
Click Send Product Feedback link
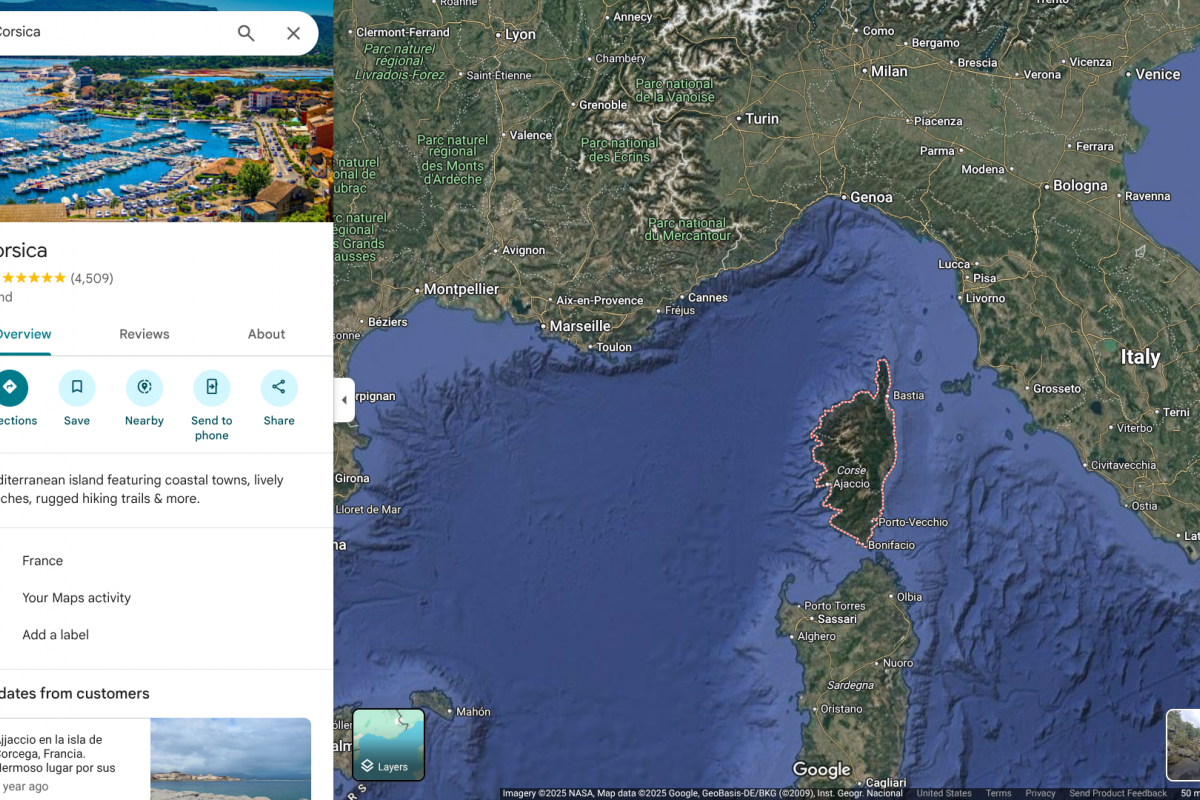coord(1118,793)
